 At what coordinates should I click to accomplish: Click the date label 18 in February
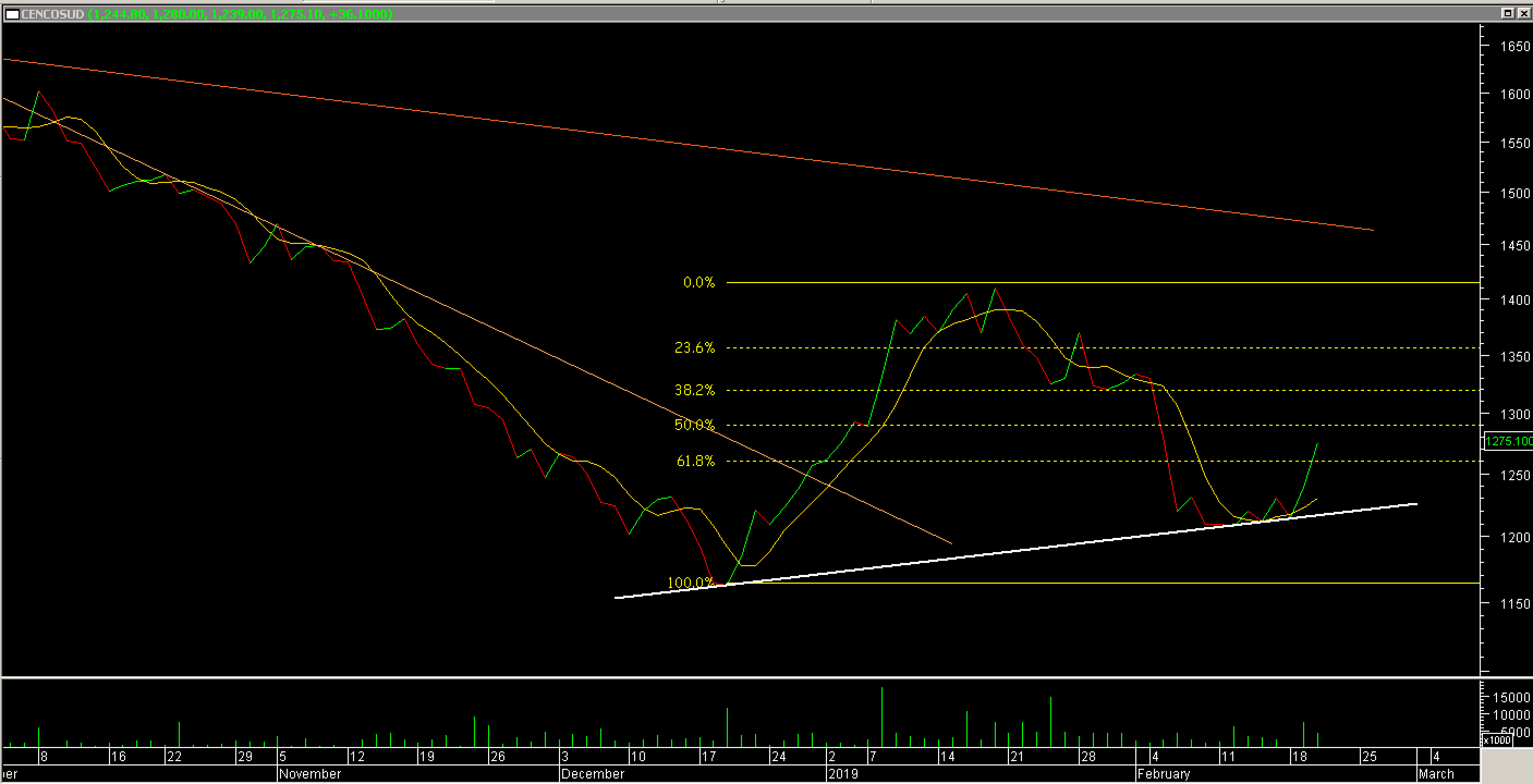(1299, 757)
